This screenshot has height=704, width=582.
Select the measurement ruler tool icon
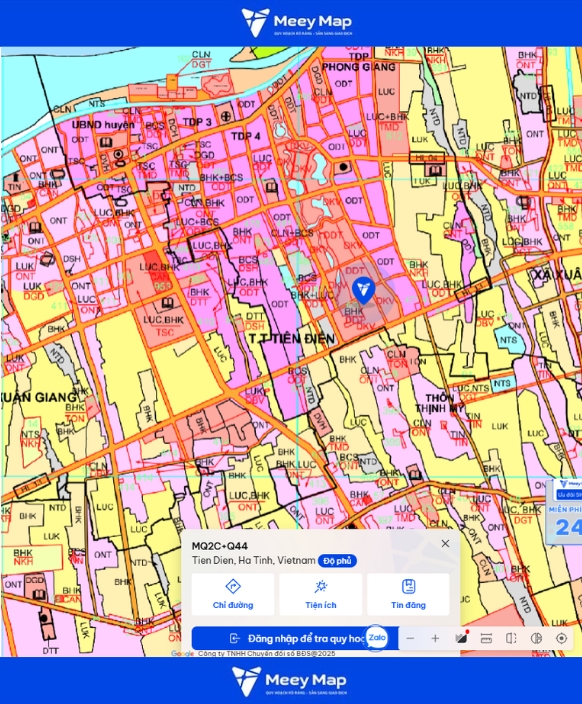point(486,638)
